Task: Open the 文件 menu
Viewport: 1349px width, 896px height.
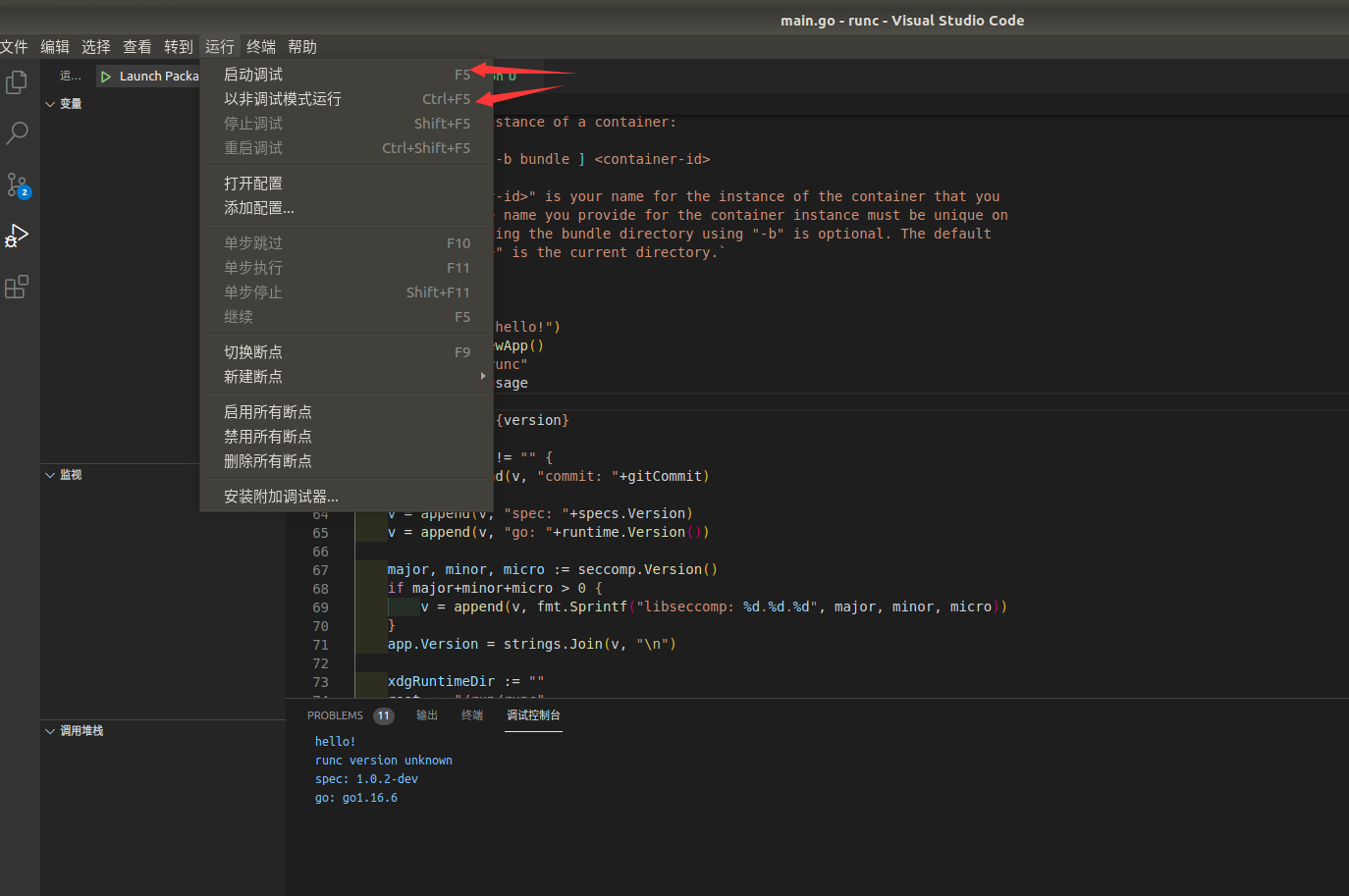Action: pyautogui.click(x=14, y=47)
